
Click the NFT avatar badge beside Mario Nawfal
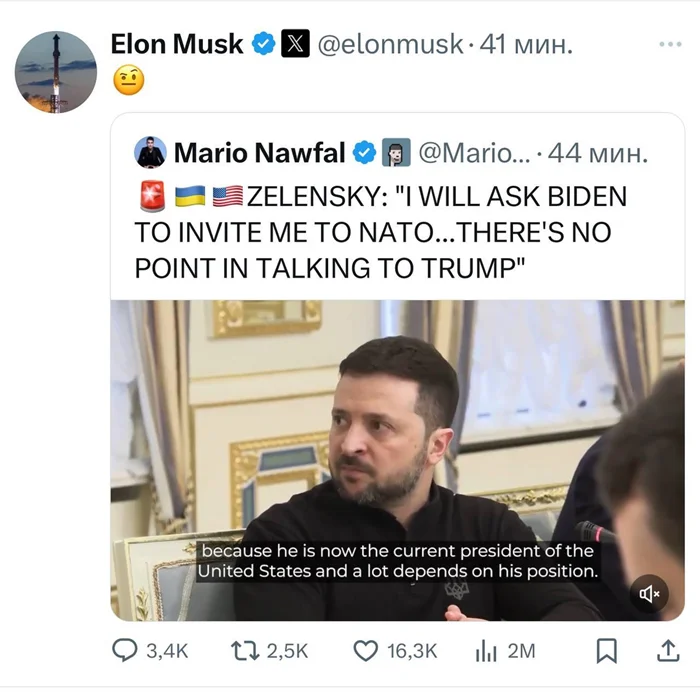pyautogui.click(x=396, y=153)
